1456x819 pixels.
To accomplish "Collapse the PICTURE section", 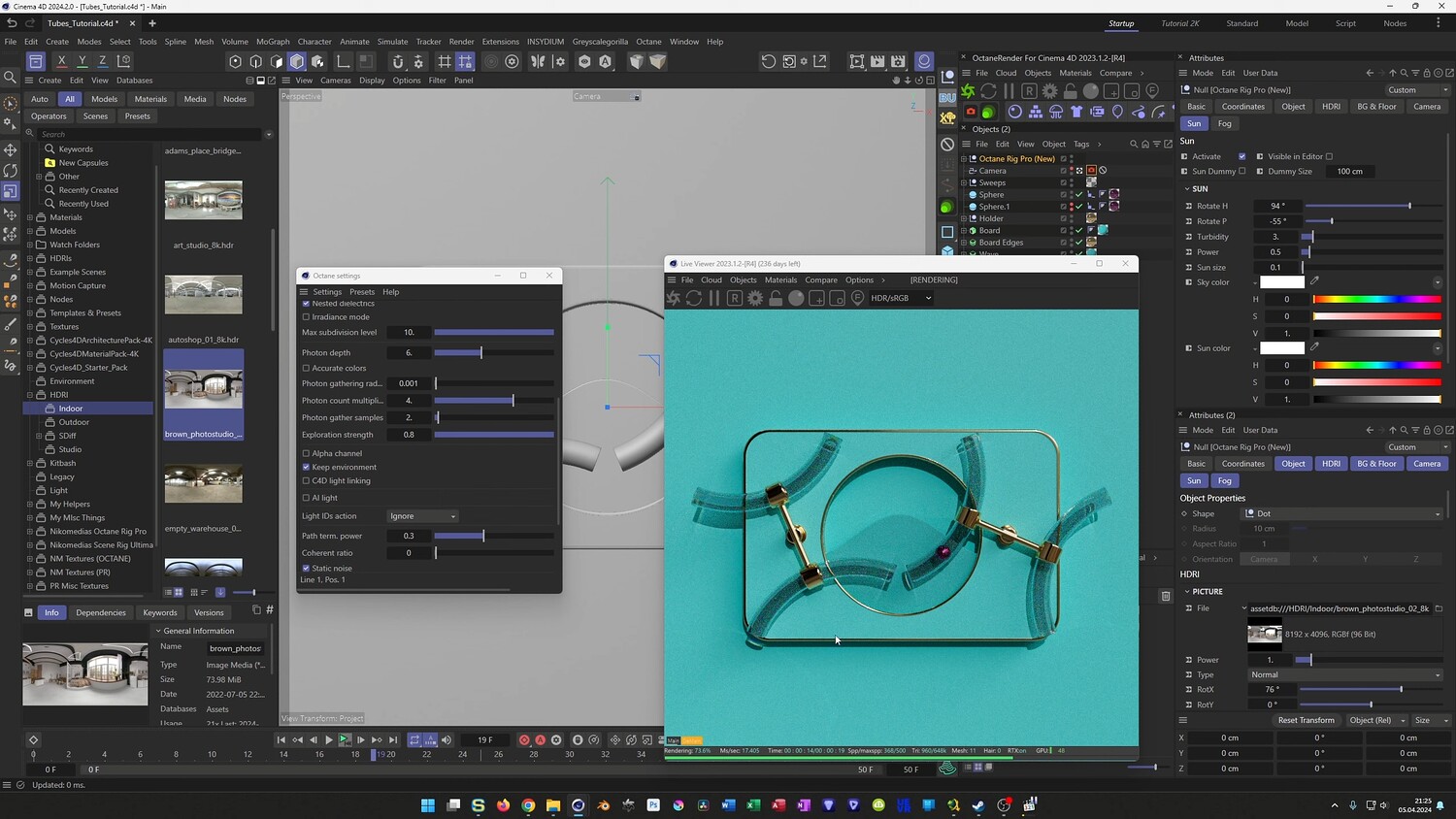I will click(x=1187, y=591).
